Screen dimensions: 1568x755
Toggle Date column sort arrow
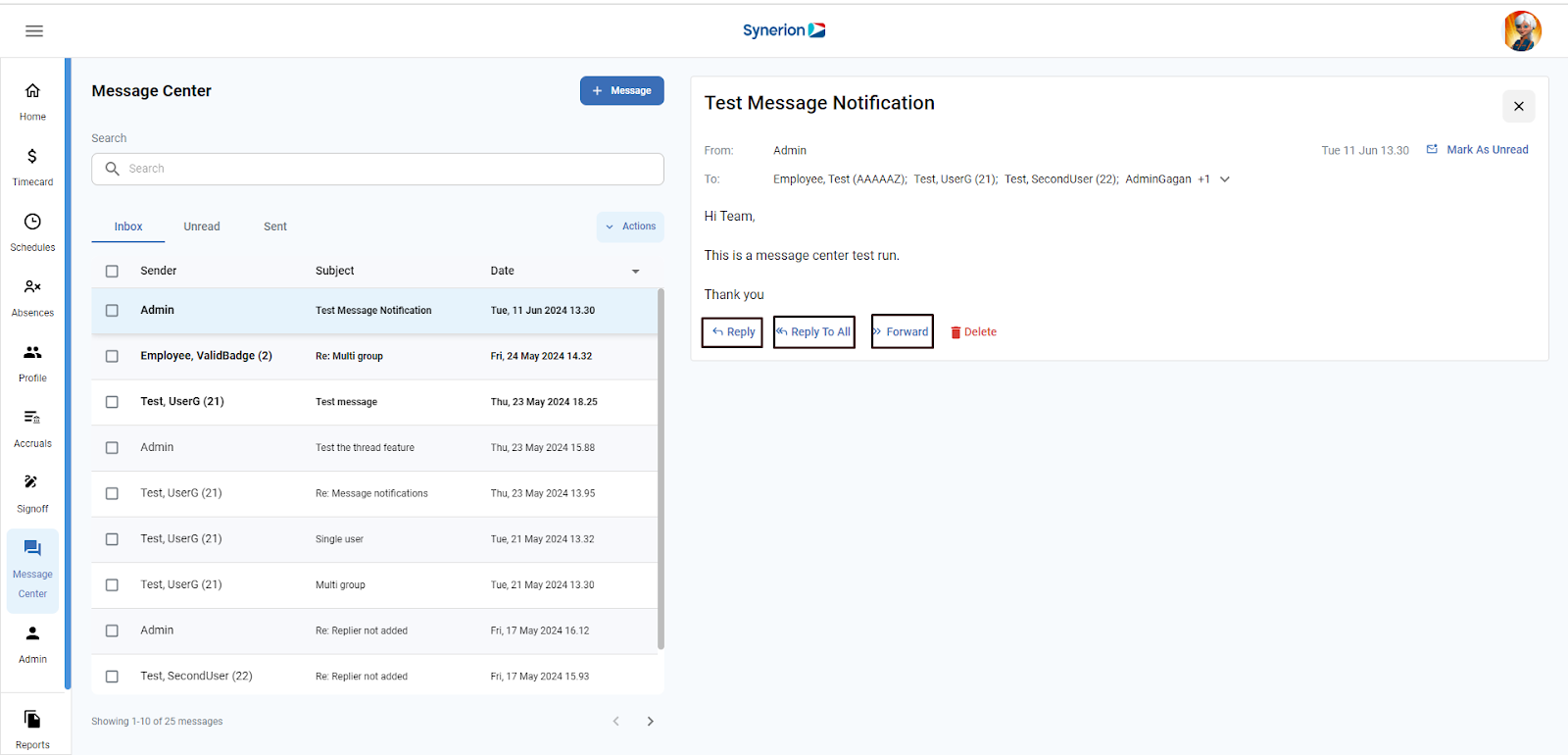tap(635, 272)
